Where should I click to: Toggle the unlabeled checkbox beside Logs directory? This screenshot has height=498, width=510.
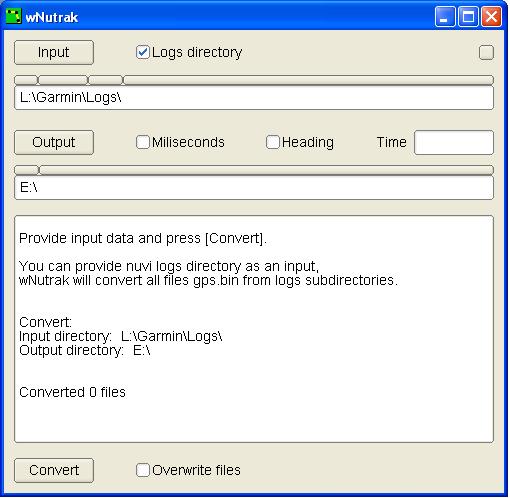(x=486, y=52)
